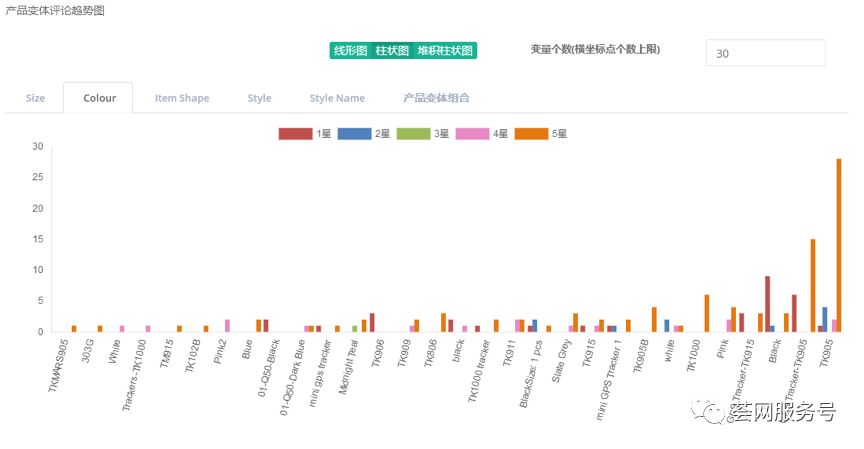The image size is (864, 449).
Task: Choose the 堆积柱状图 stacked bar option
Action: tap(445, 51)
